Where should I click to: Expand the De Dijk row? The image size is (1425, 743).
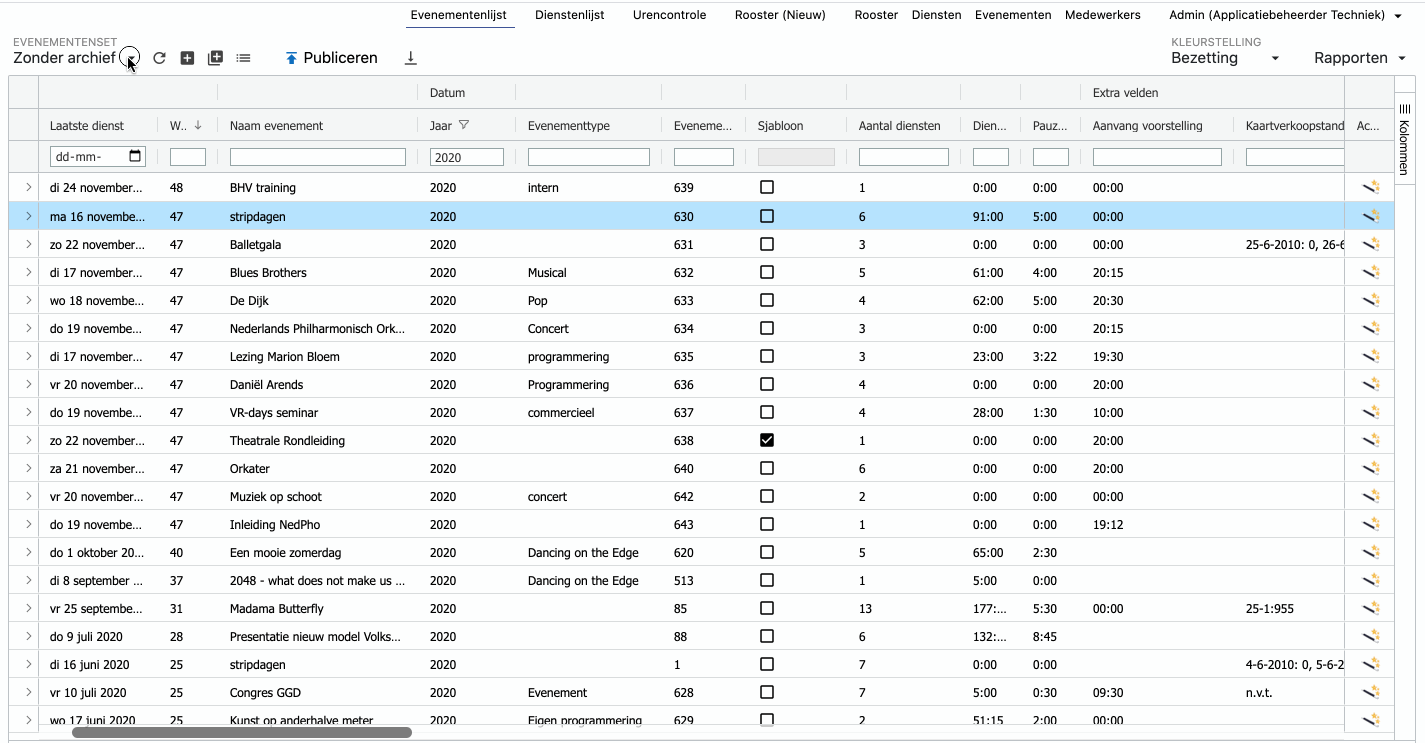coord(27,299)
